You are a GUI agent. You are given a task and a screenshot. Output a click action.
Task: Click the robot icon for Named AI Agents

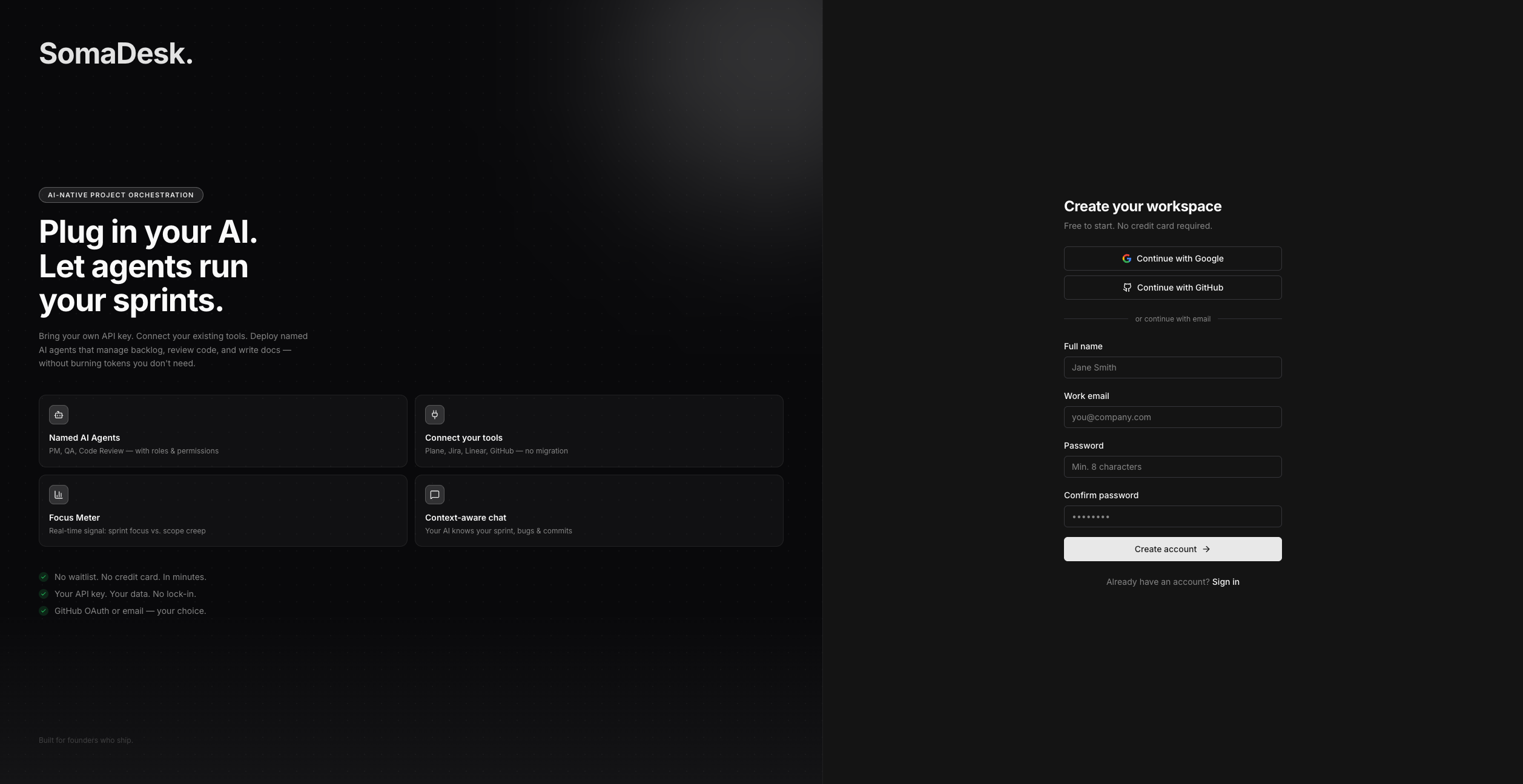pos(59,415)
